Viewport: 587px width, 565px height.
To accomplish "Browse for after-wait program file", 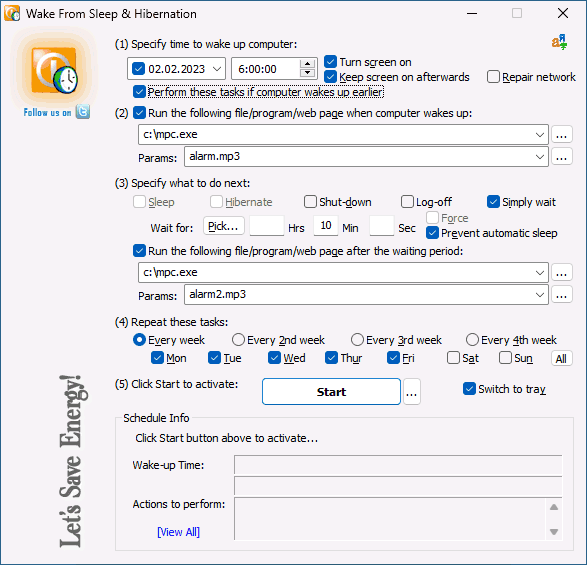I will (561, 273).
